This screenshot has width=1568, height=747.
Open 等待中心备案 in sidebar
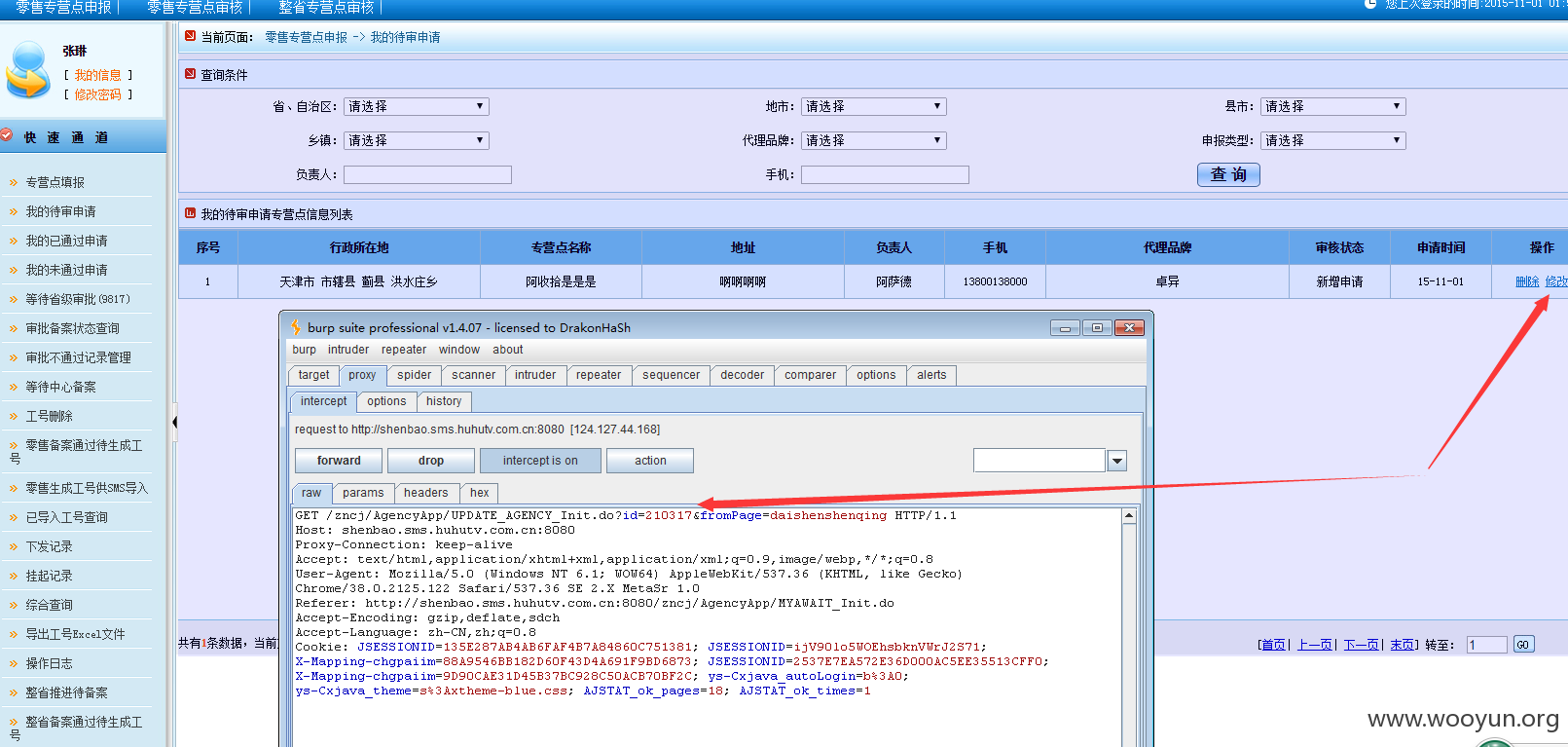click(x=60, y=387)
